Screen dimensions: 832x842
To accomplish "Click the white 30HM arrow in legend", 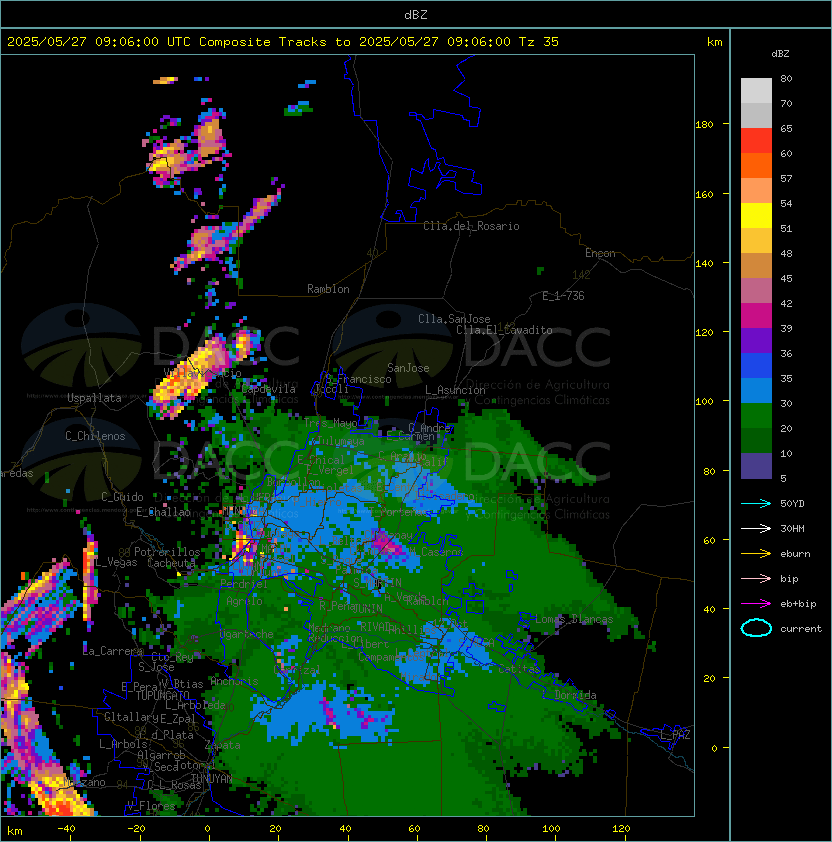I will 756,529.
